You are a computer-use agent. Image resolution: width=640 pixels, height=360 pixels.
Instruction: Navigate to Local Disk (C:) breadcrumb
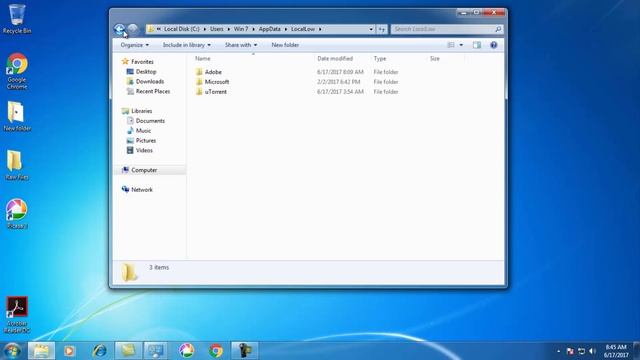tap(182, 29)
